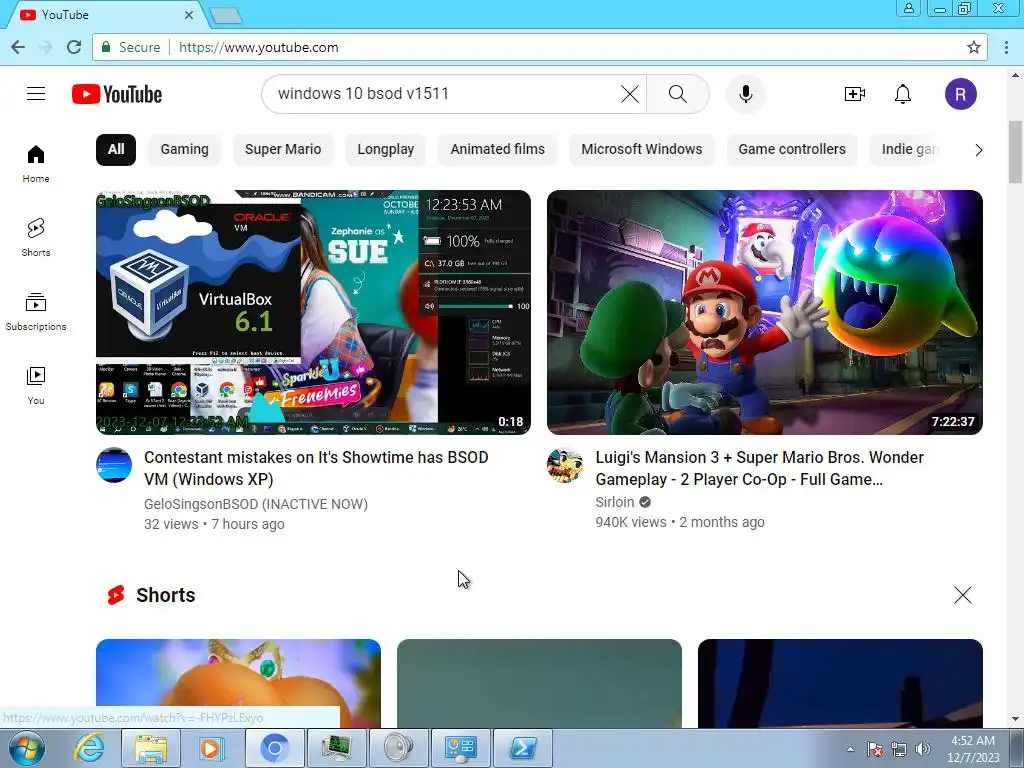Click the Chrome profile person icon in title bar
The height and width of the screenshot is (768, 1024).
tap(908, 8)
